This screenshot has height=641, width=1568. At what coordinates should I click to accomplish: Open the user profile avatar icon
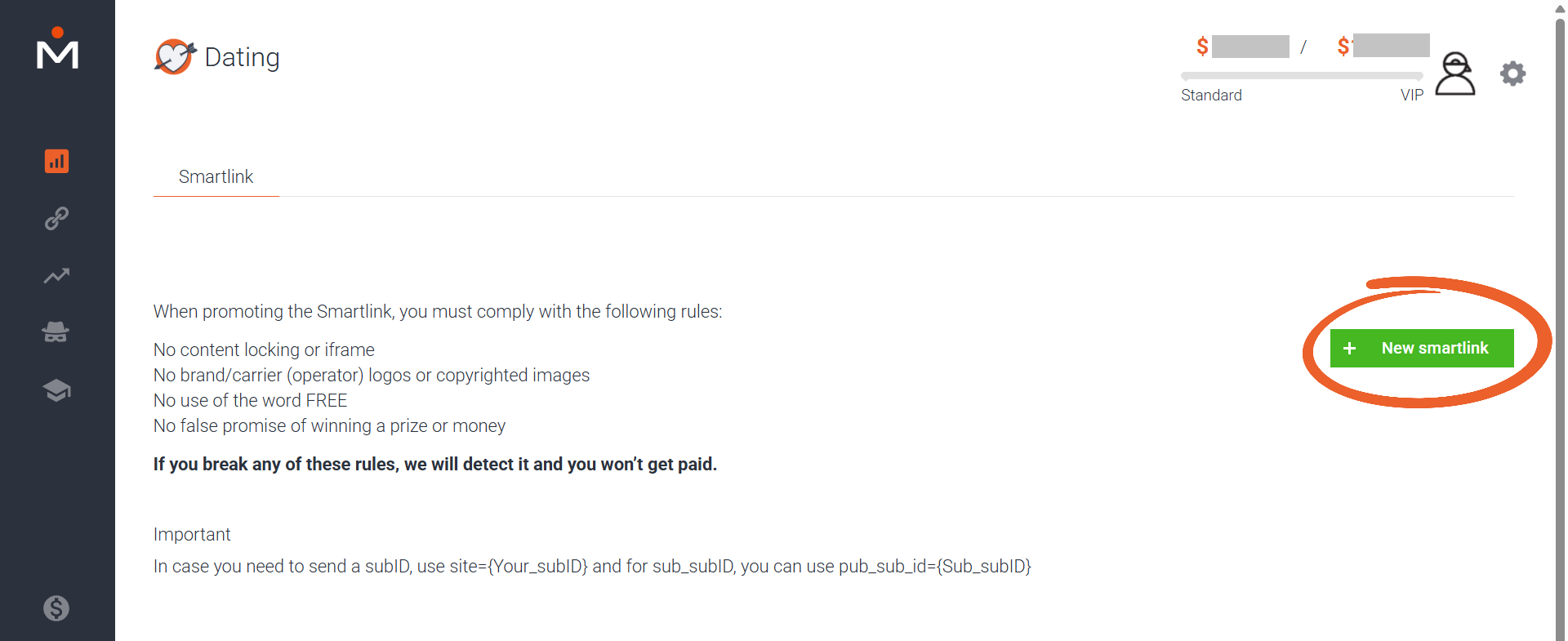tap(1455, 73)
